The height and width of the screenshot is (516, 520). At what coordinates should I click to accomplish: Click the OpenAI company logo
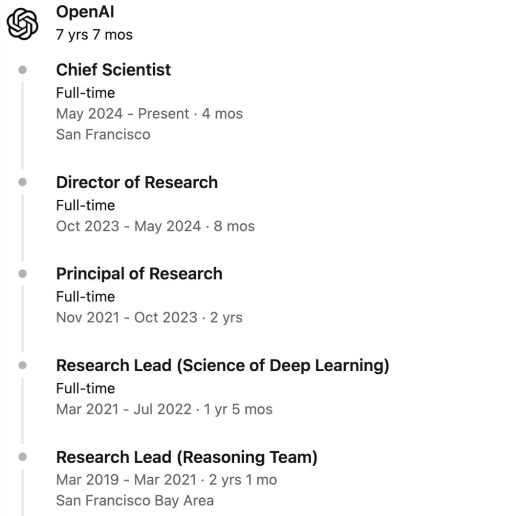22,24
